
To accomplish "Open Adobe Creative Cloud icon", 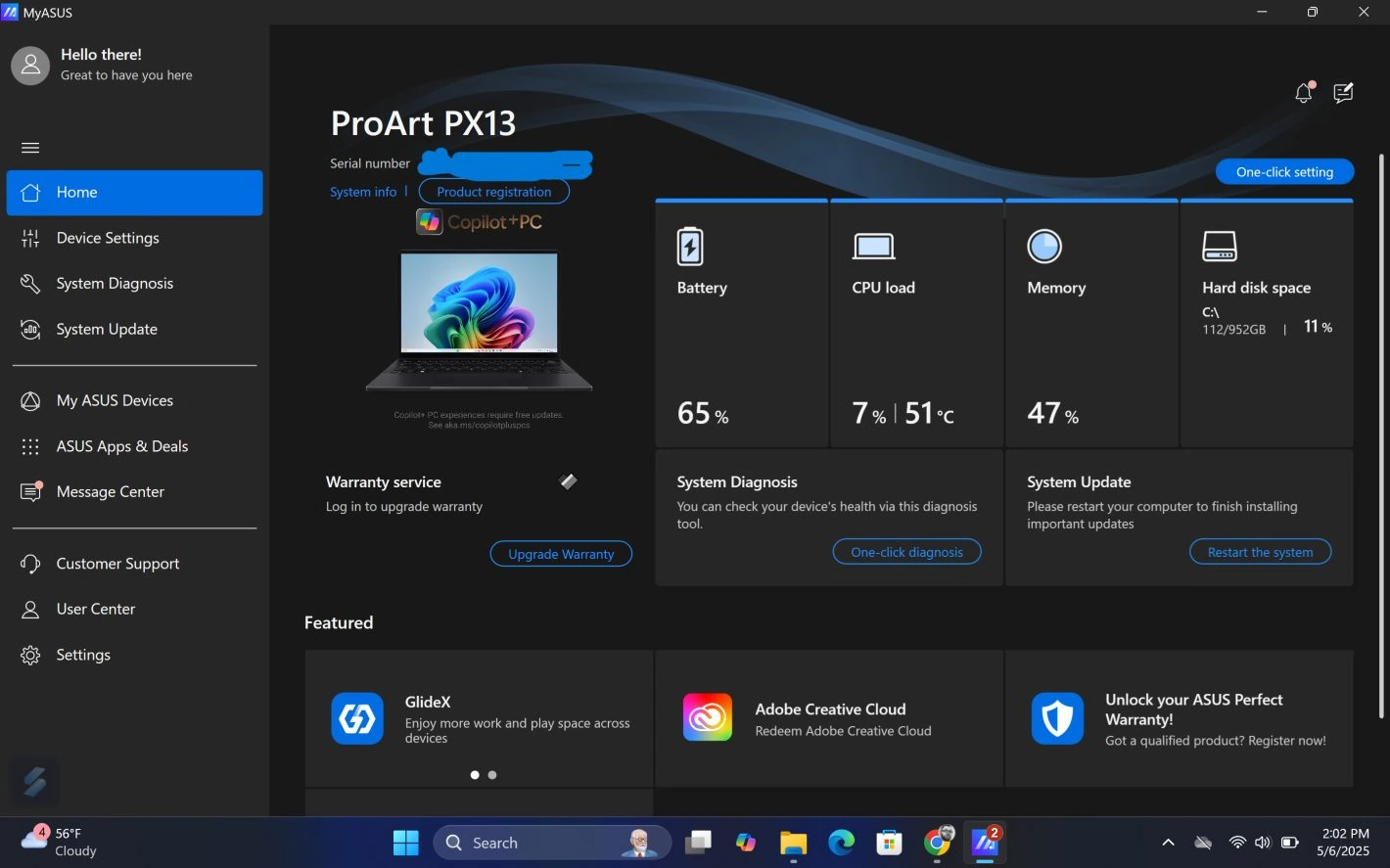I will click(708, 718).
